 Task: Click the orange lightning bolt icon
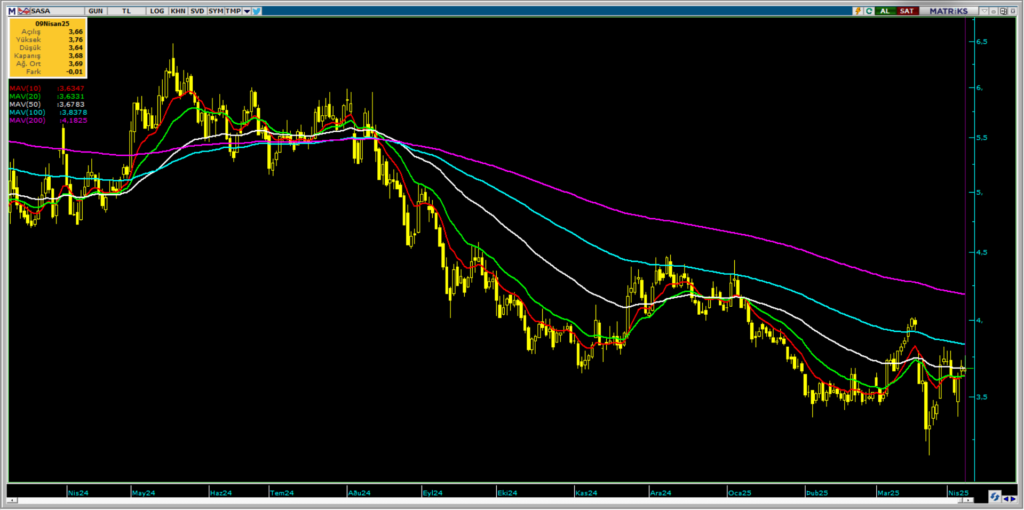point(858,10)
